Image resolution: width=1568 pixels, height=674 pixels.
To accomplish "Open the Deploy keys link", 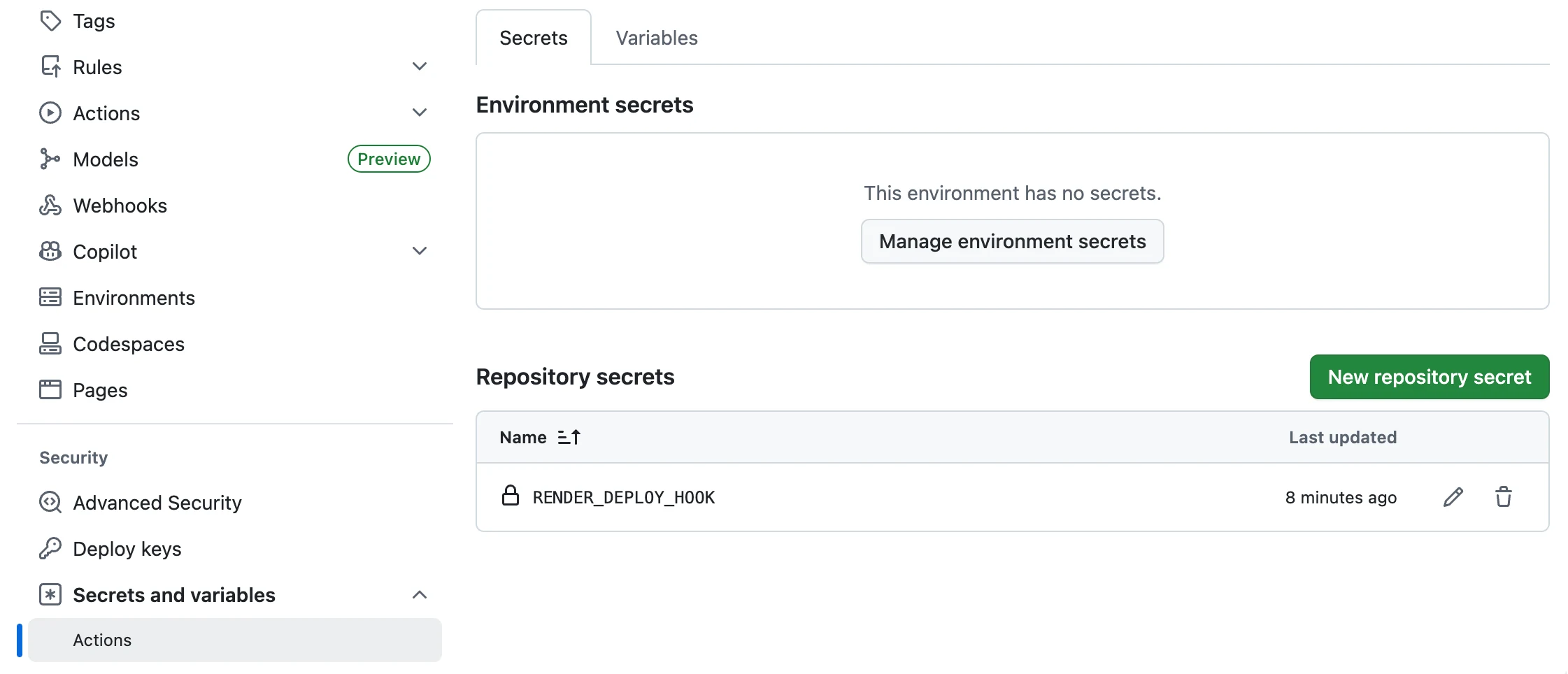I will click(127, 549).
